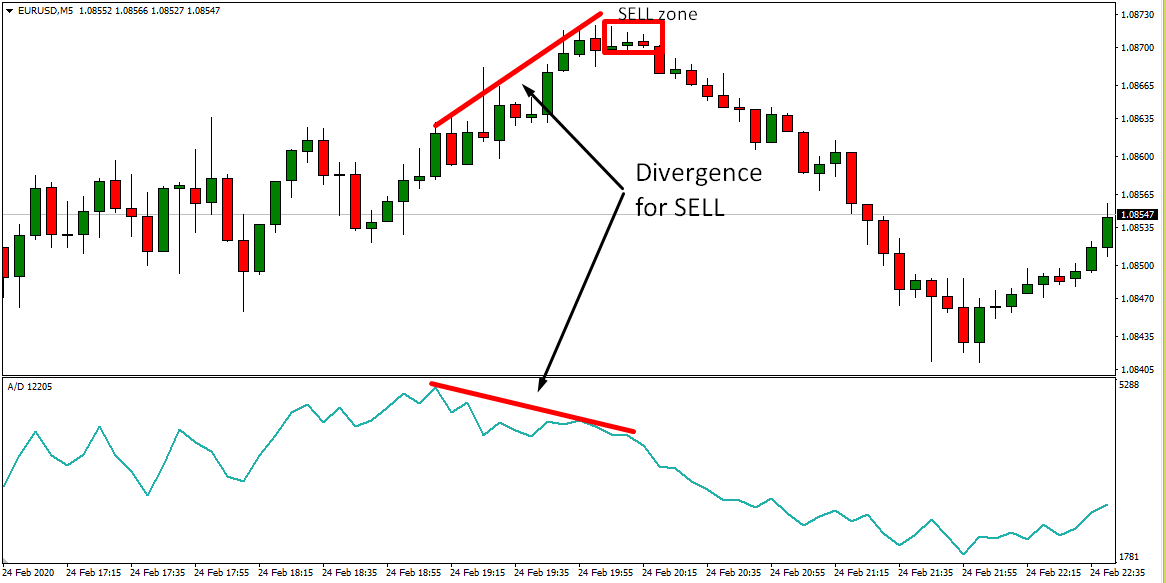
Task: Select the red trendline on the A/D indicator
Action: tap(532, 407)
